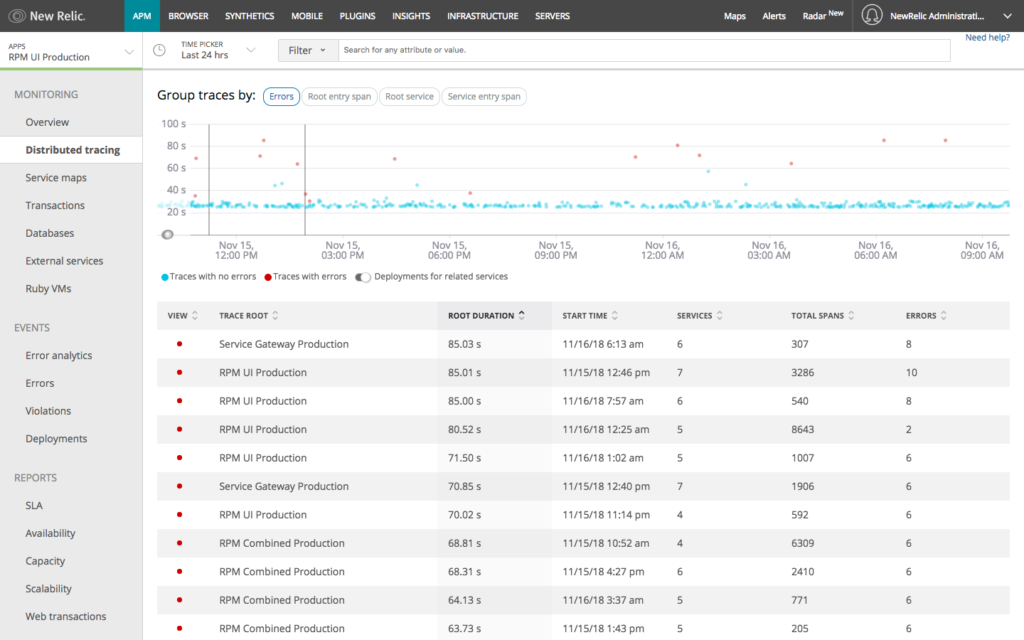
Task: Toggle Deployments for related services switch
Action: (x=363, y=277)
